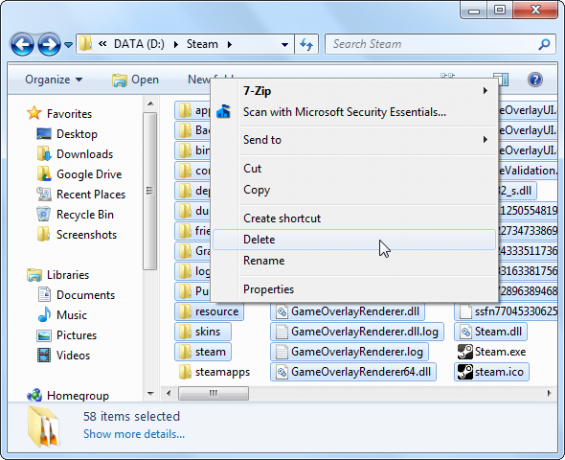Click the Open toolbar button

click(x=135, y=80)
